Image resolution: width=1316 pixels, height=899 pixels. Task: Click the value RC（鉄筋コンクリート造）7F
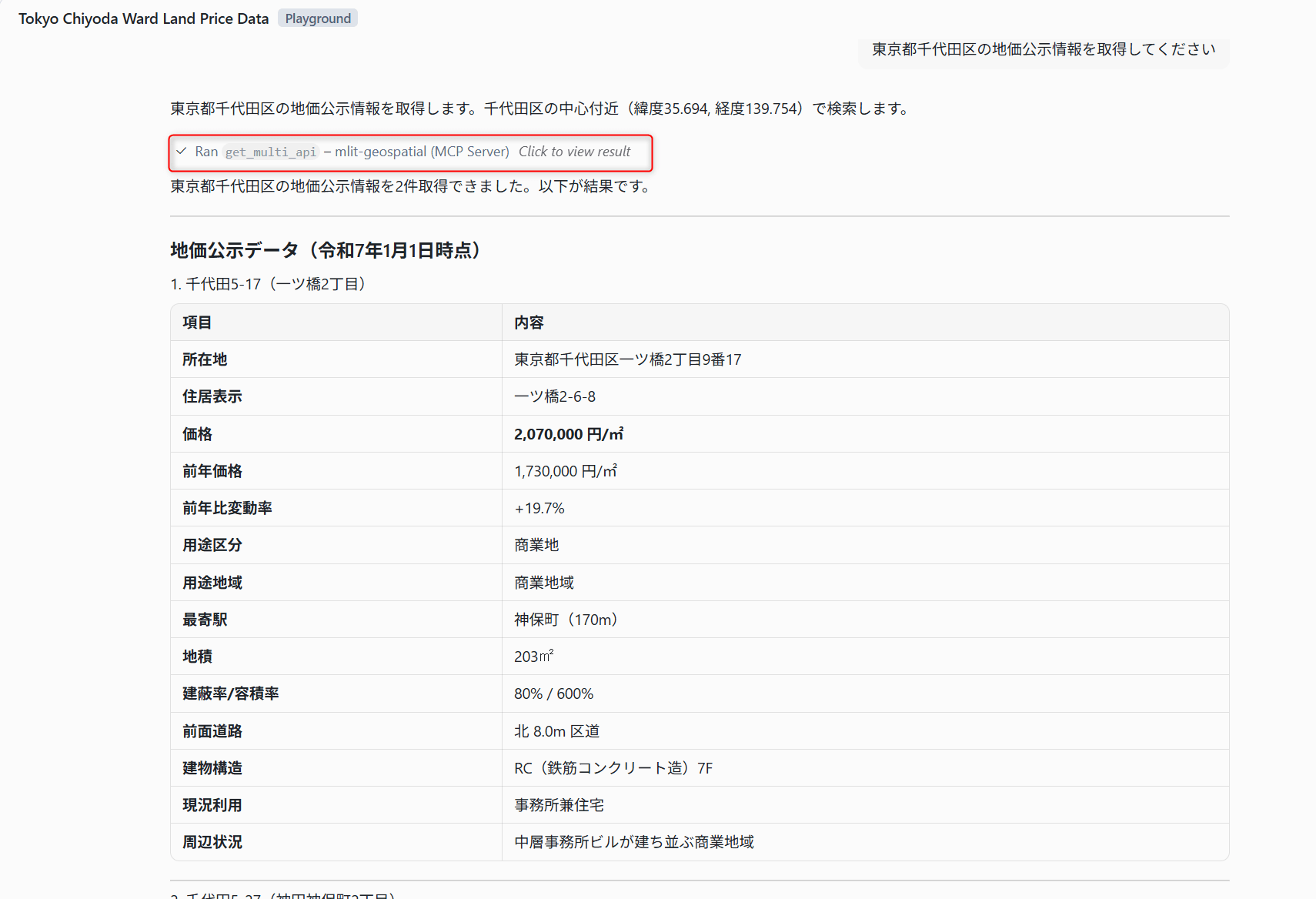click(x=613, y=768)
